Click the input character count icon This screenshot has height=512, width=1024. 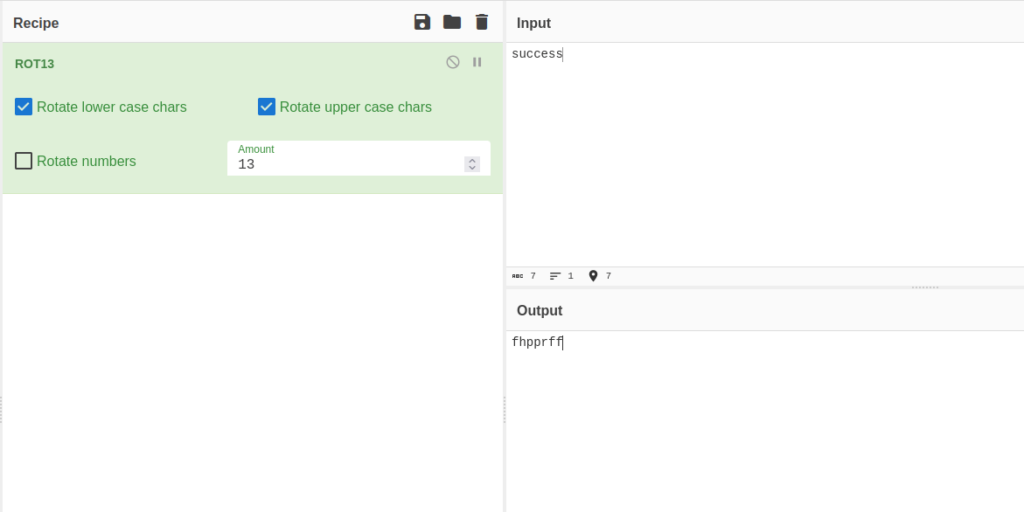[x=517, y=276]
